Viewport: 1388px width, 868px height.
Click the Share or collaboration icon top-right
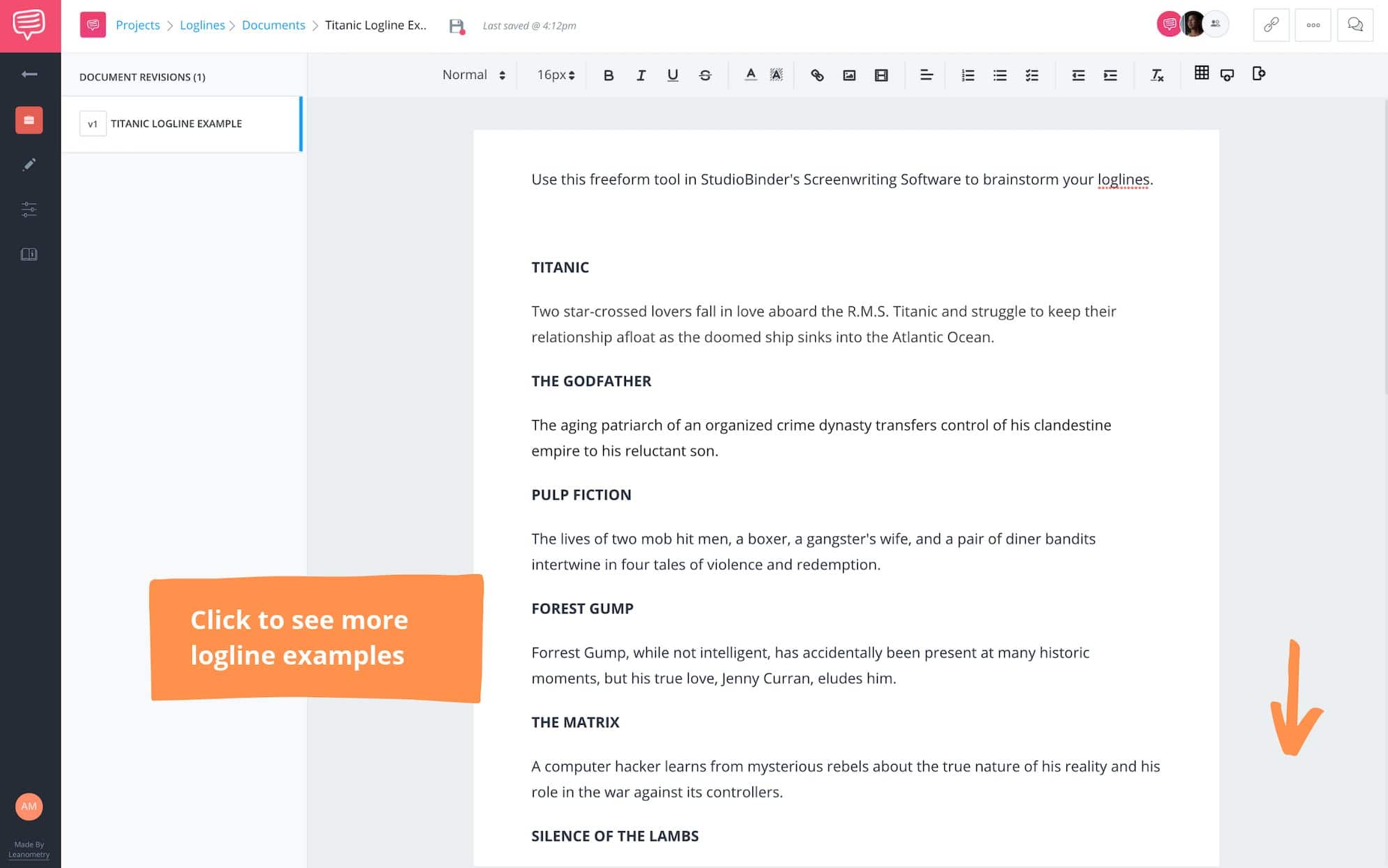tap(1214, 24)
